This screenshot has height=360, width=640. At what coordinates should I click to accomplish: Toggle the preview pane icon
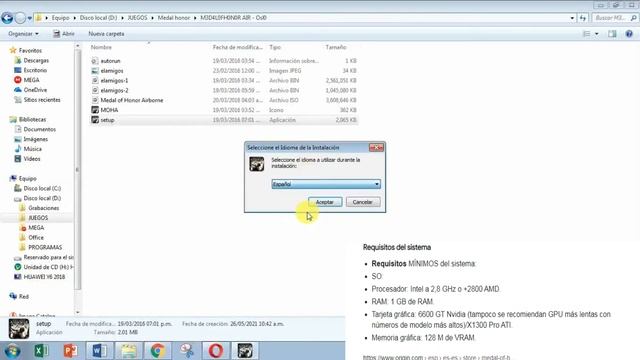pos(612,34)
